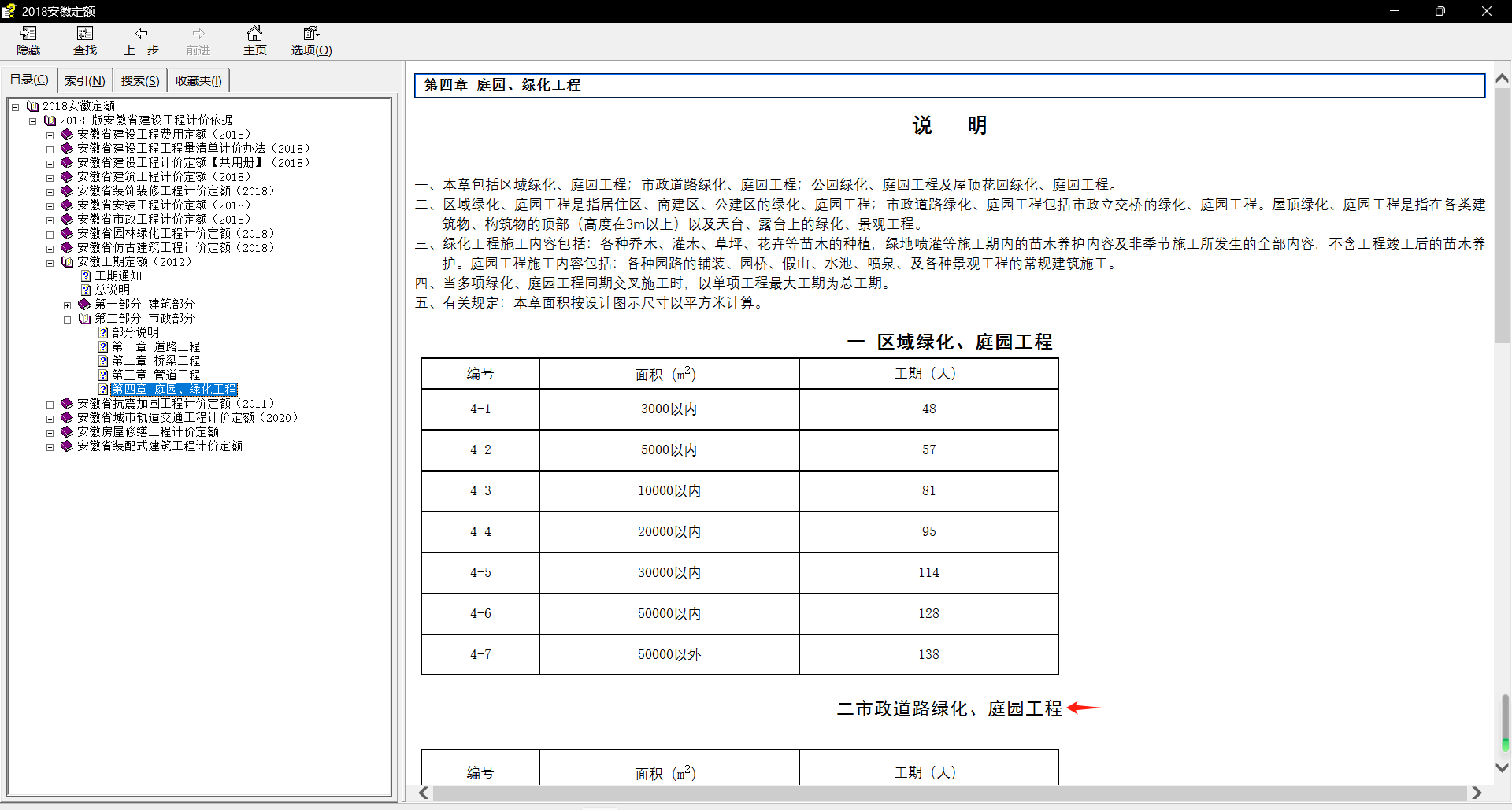Viewport: 1512px width, 810px height.
Task: Click the horizontal scrollbar right arrow
Action: click(x=1477, y=793)
